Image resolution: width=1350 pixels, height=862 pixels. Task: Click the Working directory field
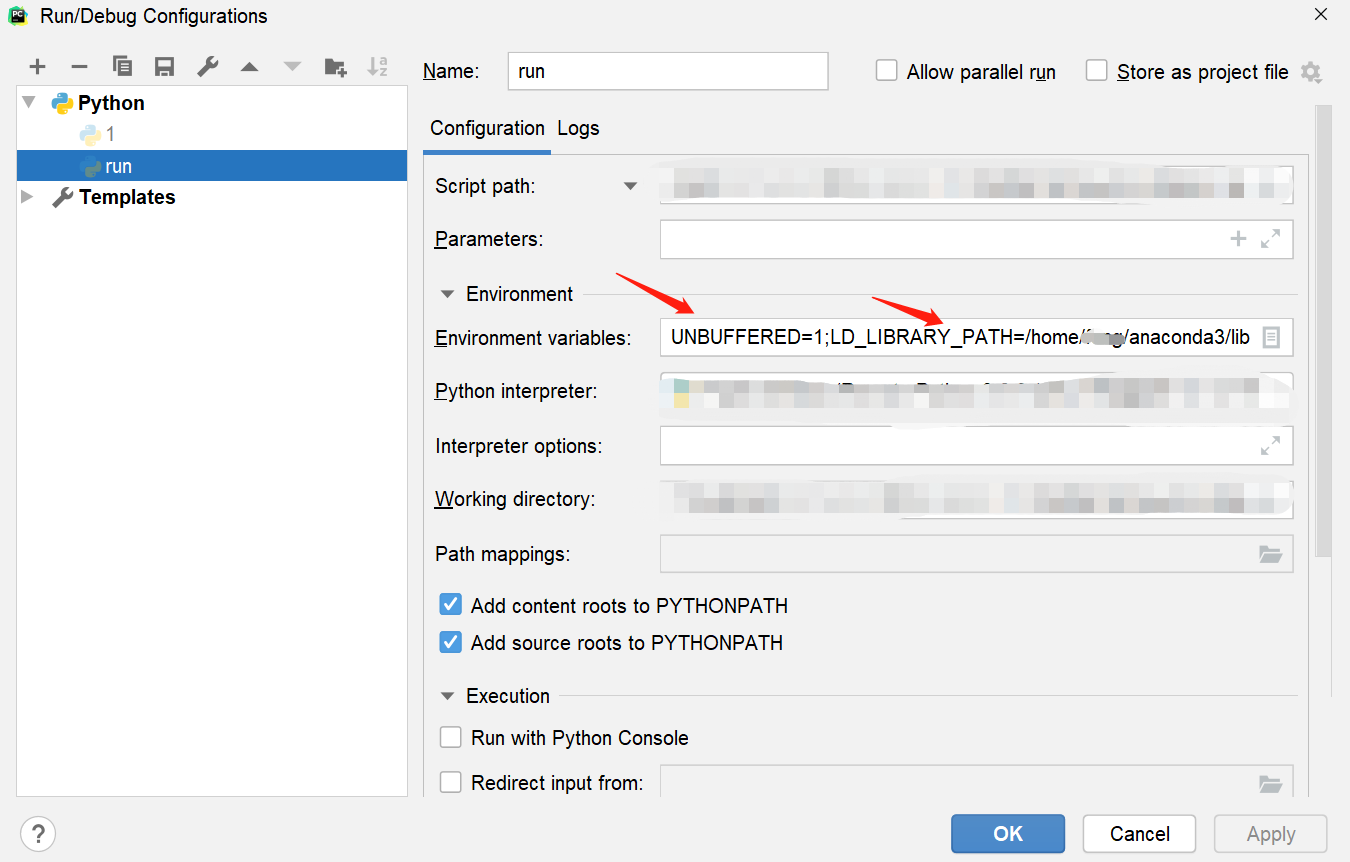point(976,500)
